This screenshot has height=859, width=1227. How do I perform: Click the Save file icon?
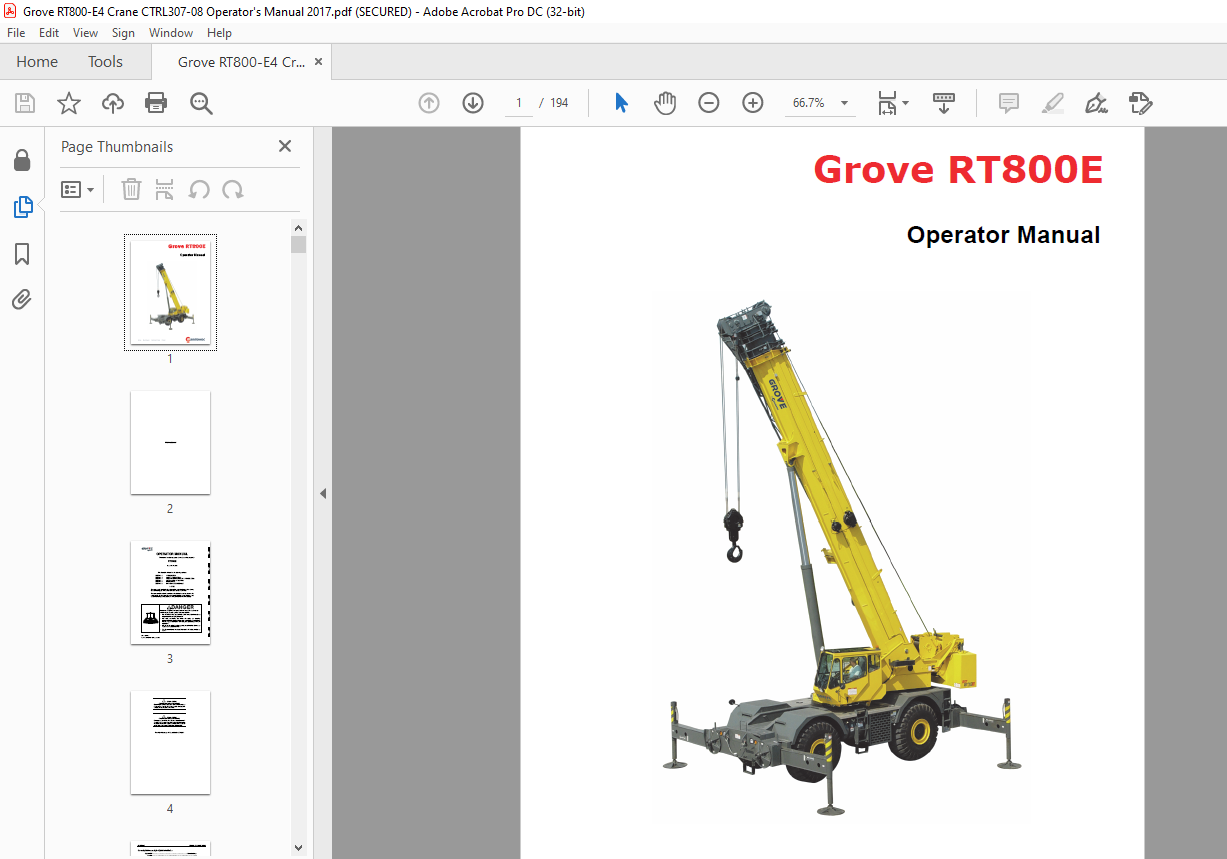coord(25,103)
